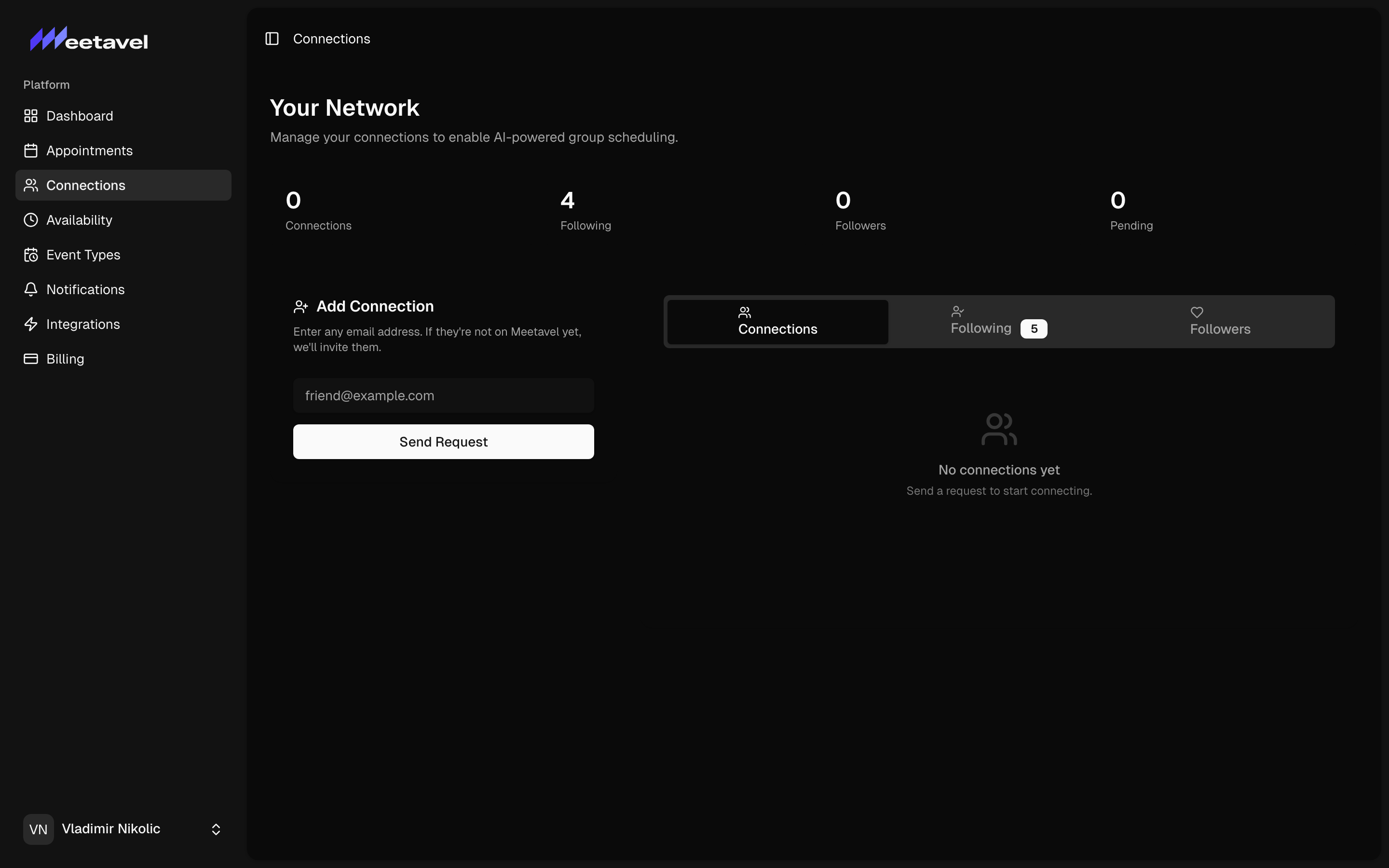This screenshot has width=1389, height=868.
Task: Click the Appointments calendar icon
Action: pyautogui.click(x=31, y=150)
